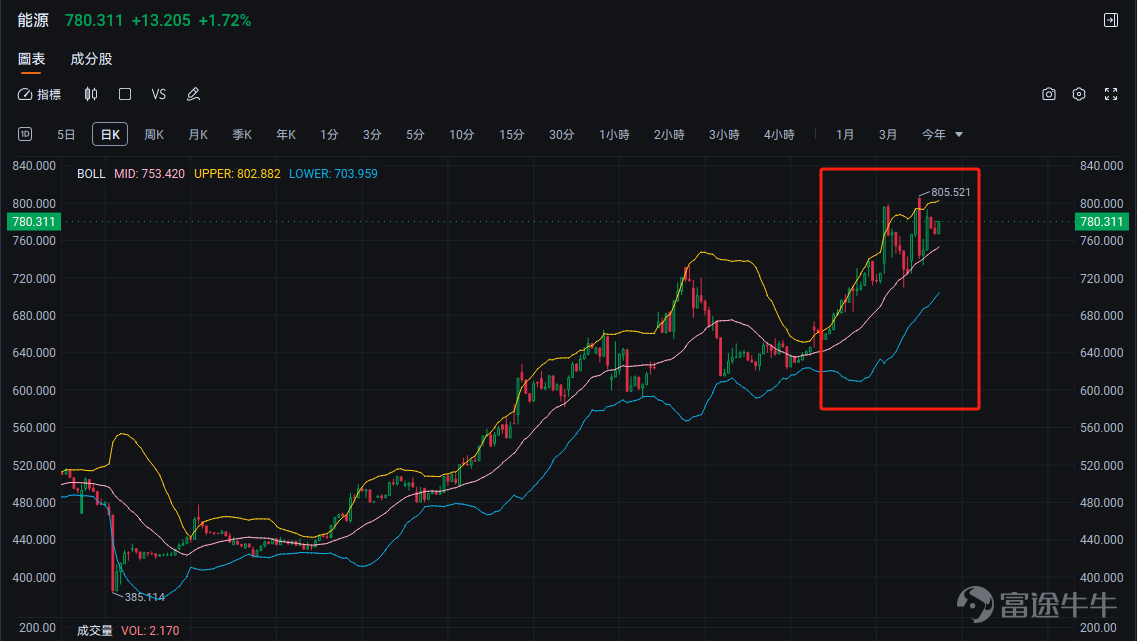The height and width of the screenshot is (641, 1137).
Task: Select the 月K timeframe
Action: [x=198, y=135]
